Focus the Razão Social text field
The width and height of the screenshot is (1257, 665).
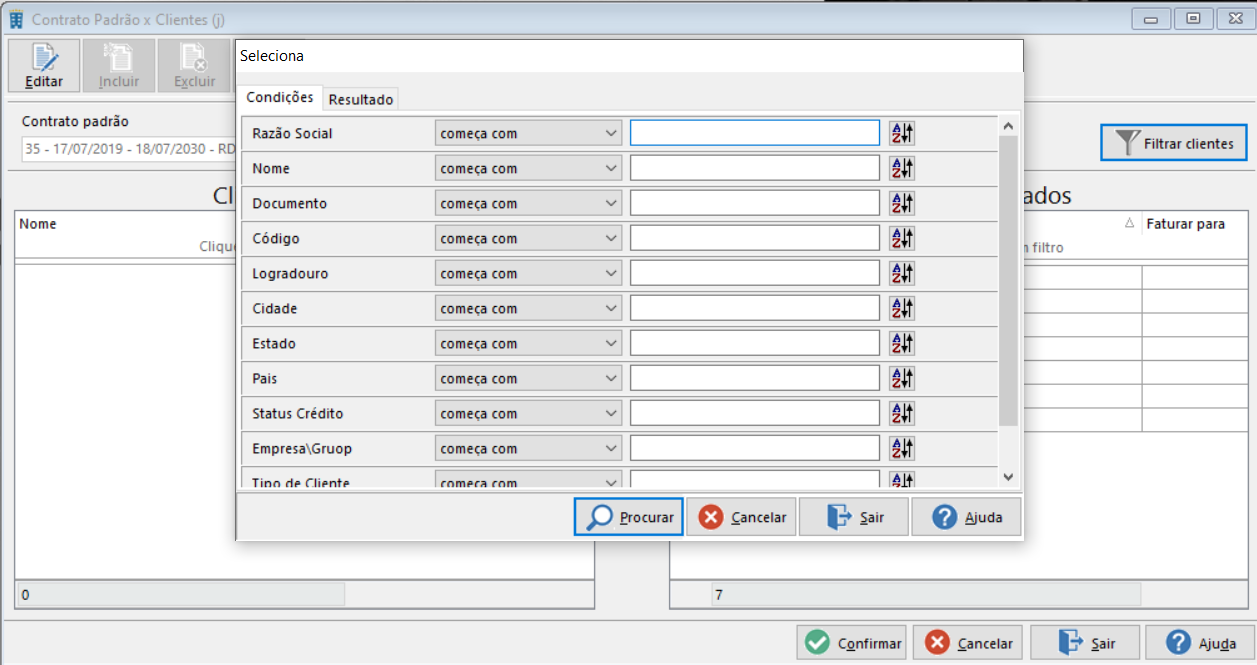(x=755, y=133)
